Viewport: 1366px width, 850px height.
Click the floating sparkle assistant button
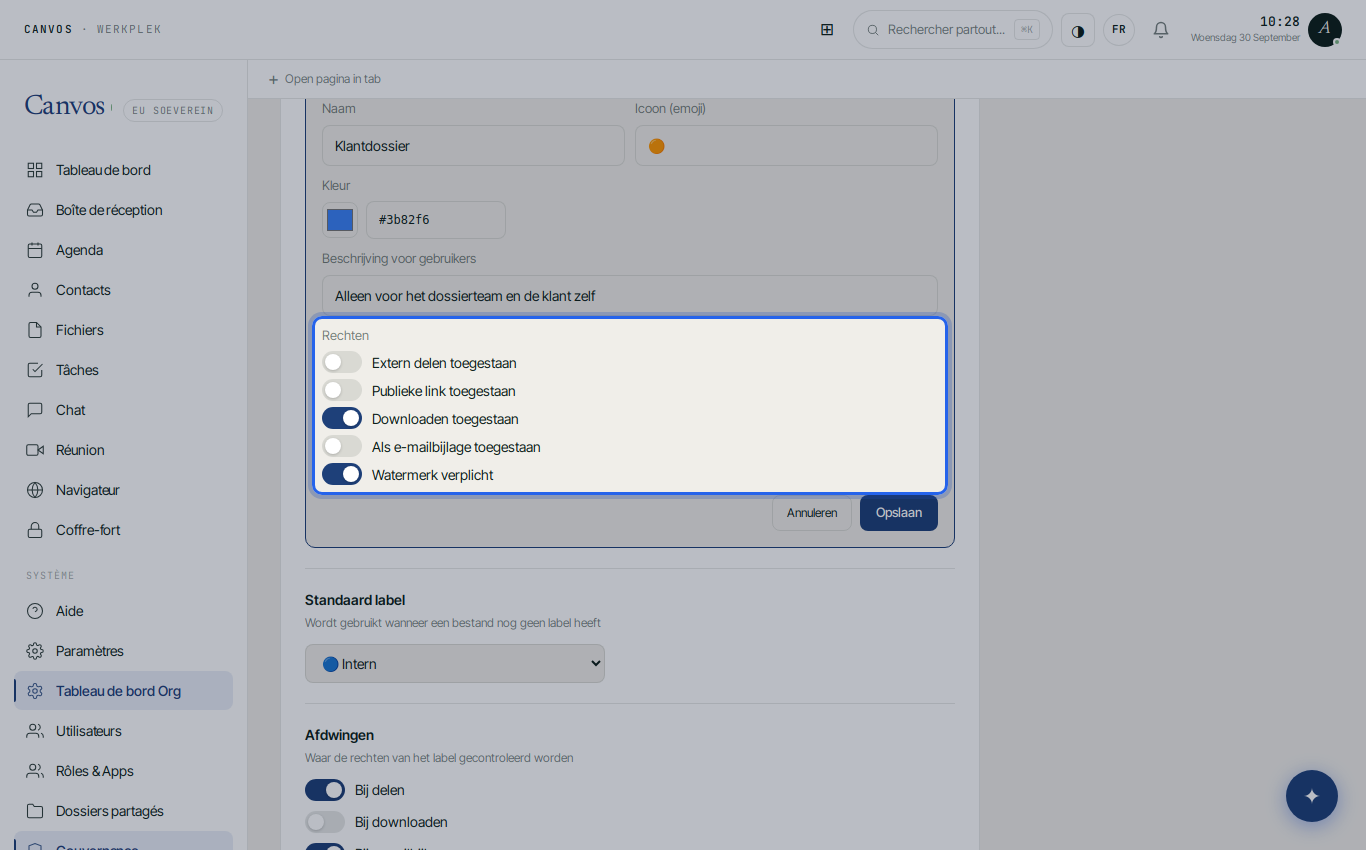pos(1312,796)
